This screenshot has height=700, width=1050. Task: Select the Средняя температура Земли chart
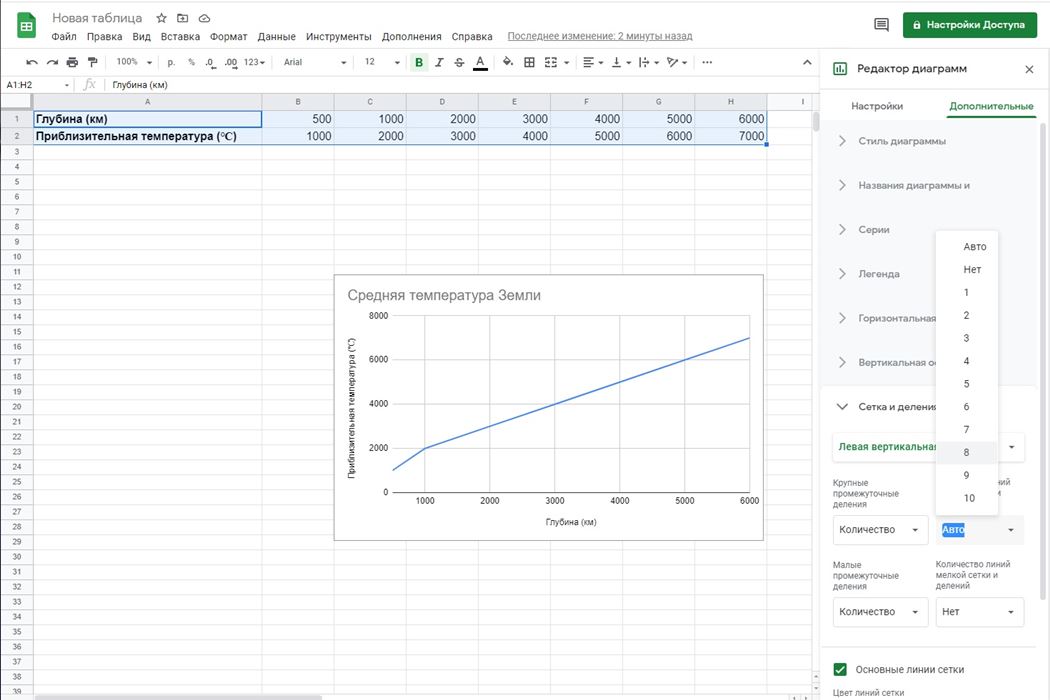pyautogui.click(x=548, y=407)
